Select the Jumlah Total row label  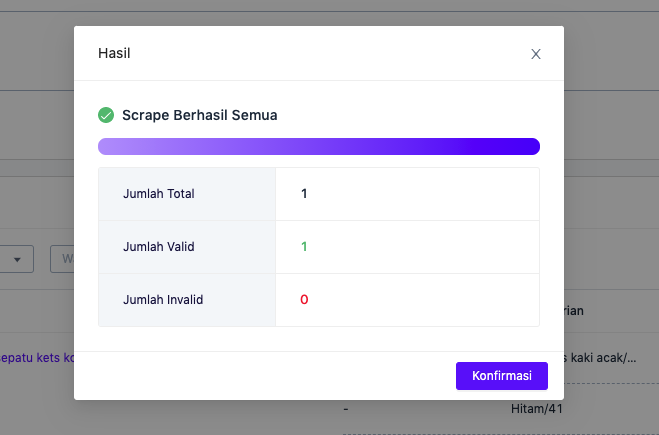click(158, 194)
